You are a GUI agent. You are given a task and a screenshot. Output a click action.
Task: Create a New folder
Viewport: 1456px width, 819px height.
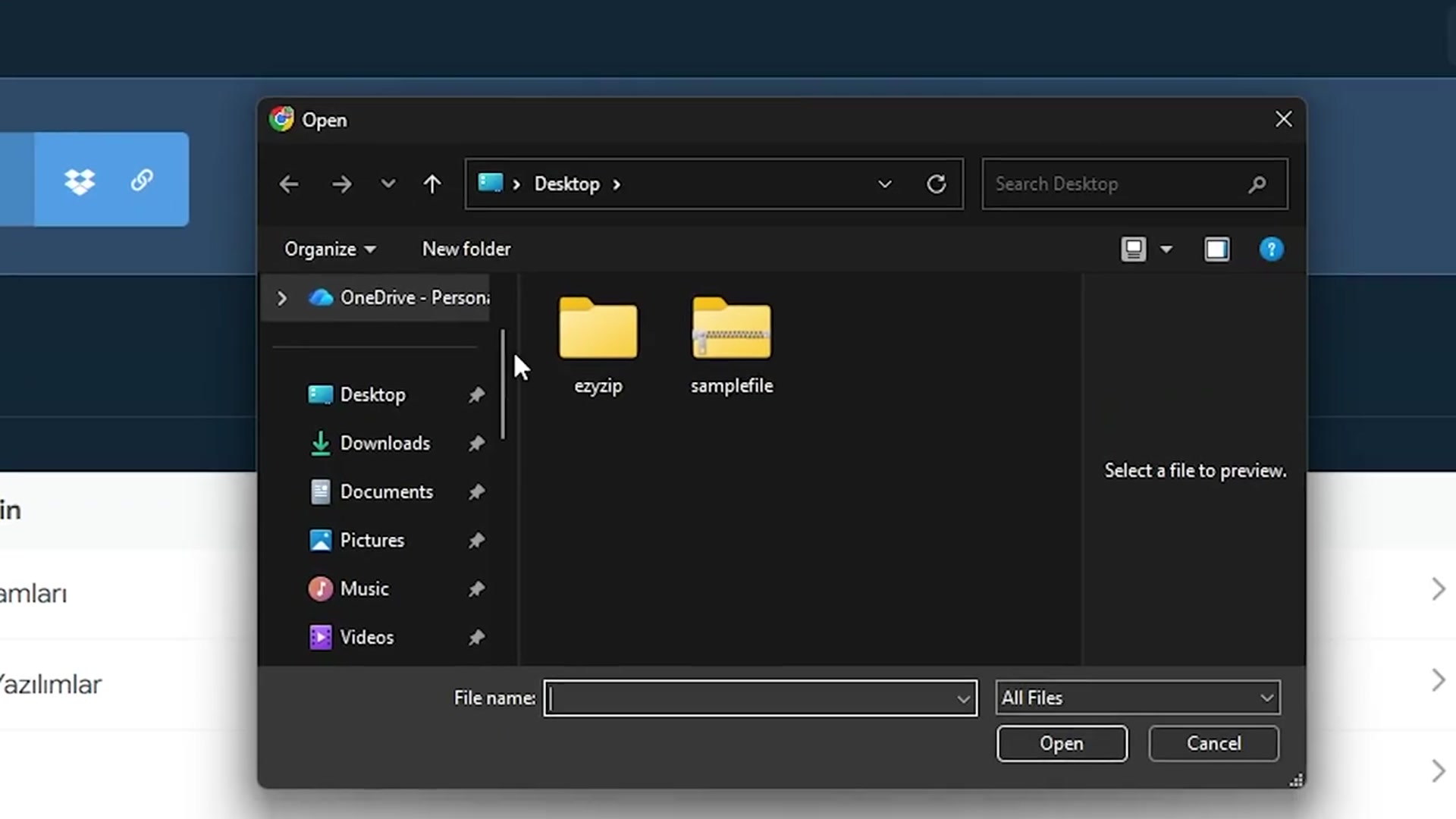[466, 249]
